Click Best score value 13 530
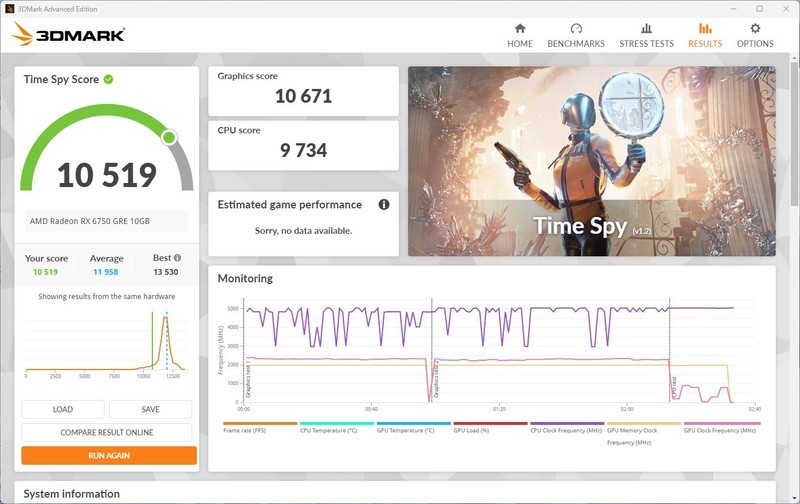Viewport: 800px width, 504px height. tap(166, 272)
